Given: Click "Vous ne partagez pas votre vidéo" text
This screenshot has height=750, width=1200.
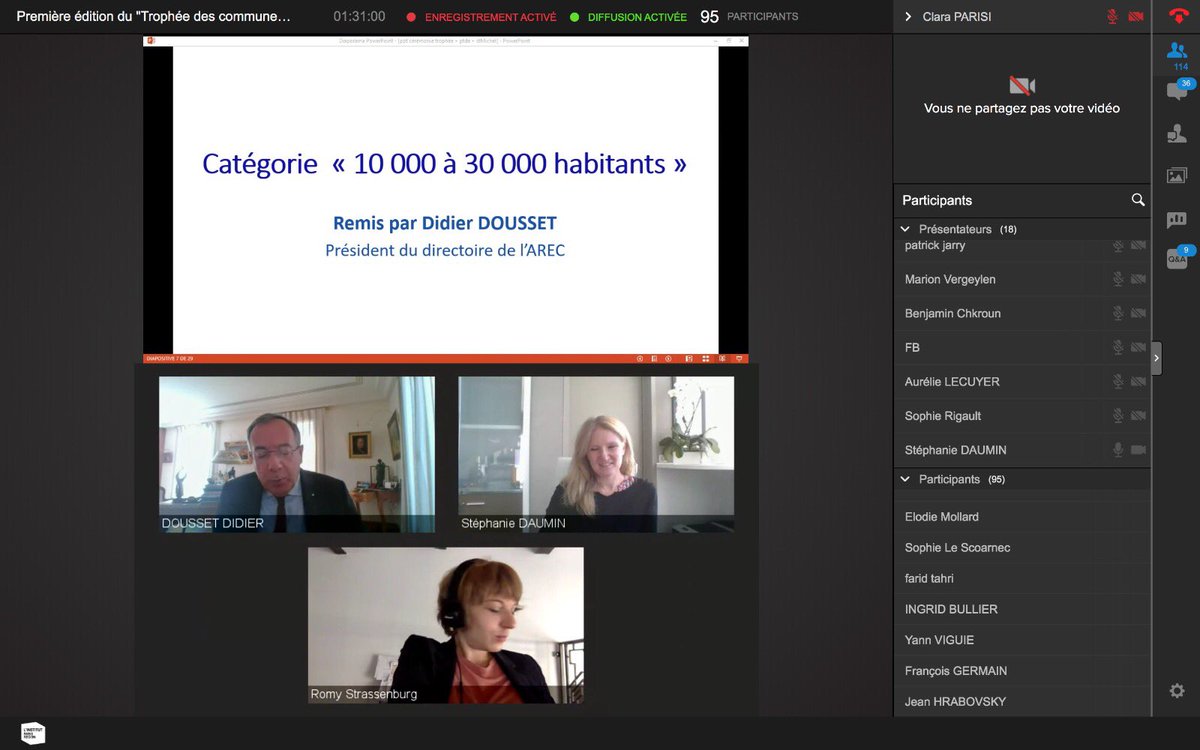Looking at the screenshot, I should (x=1022, y=108).
